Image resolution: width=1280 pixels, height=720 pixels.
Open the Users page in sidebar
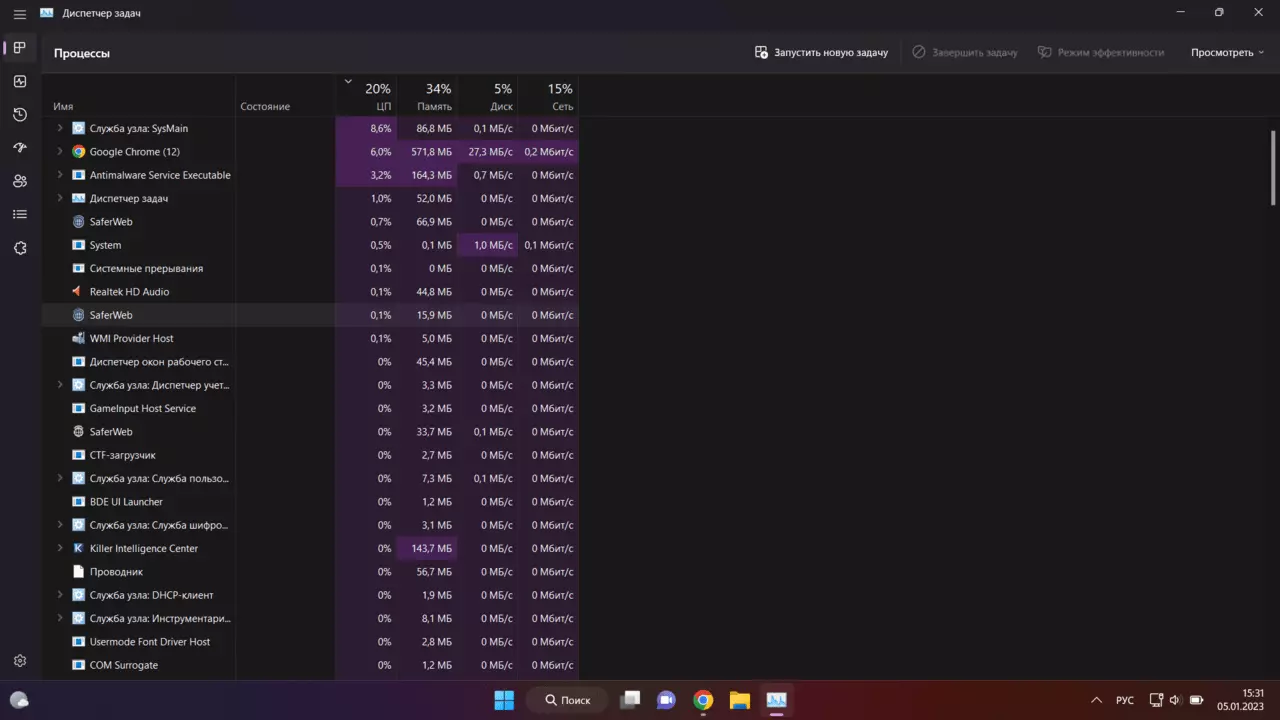point(20,181)
